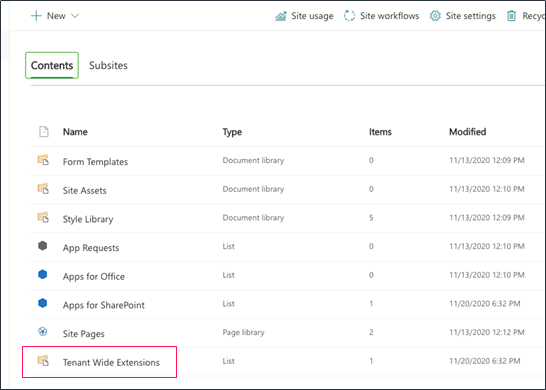Click modified date of Form Templates row
The height and width of the screenshot is (390, 546).
(x=487, y=161)
